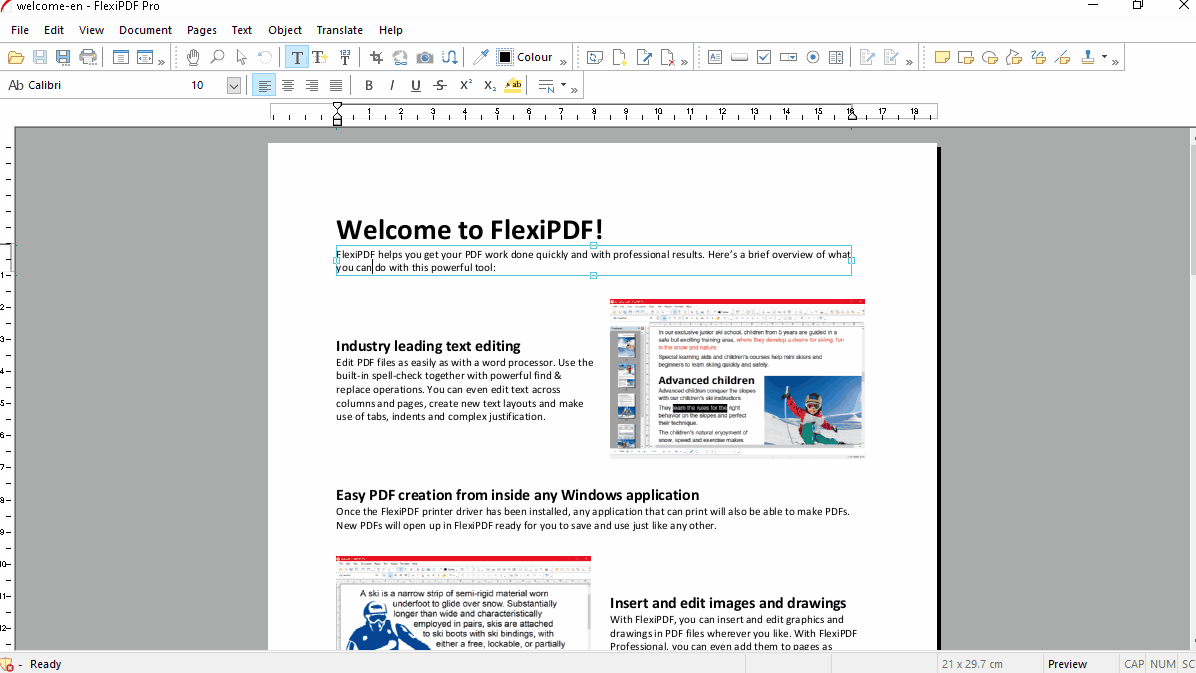This screenshot has width=1196, height=673.
Task: Add a polygon comment annotation
Action: (x=1014, y=57)
